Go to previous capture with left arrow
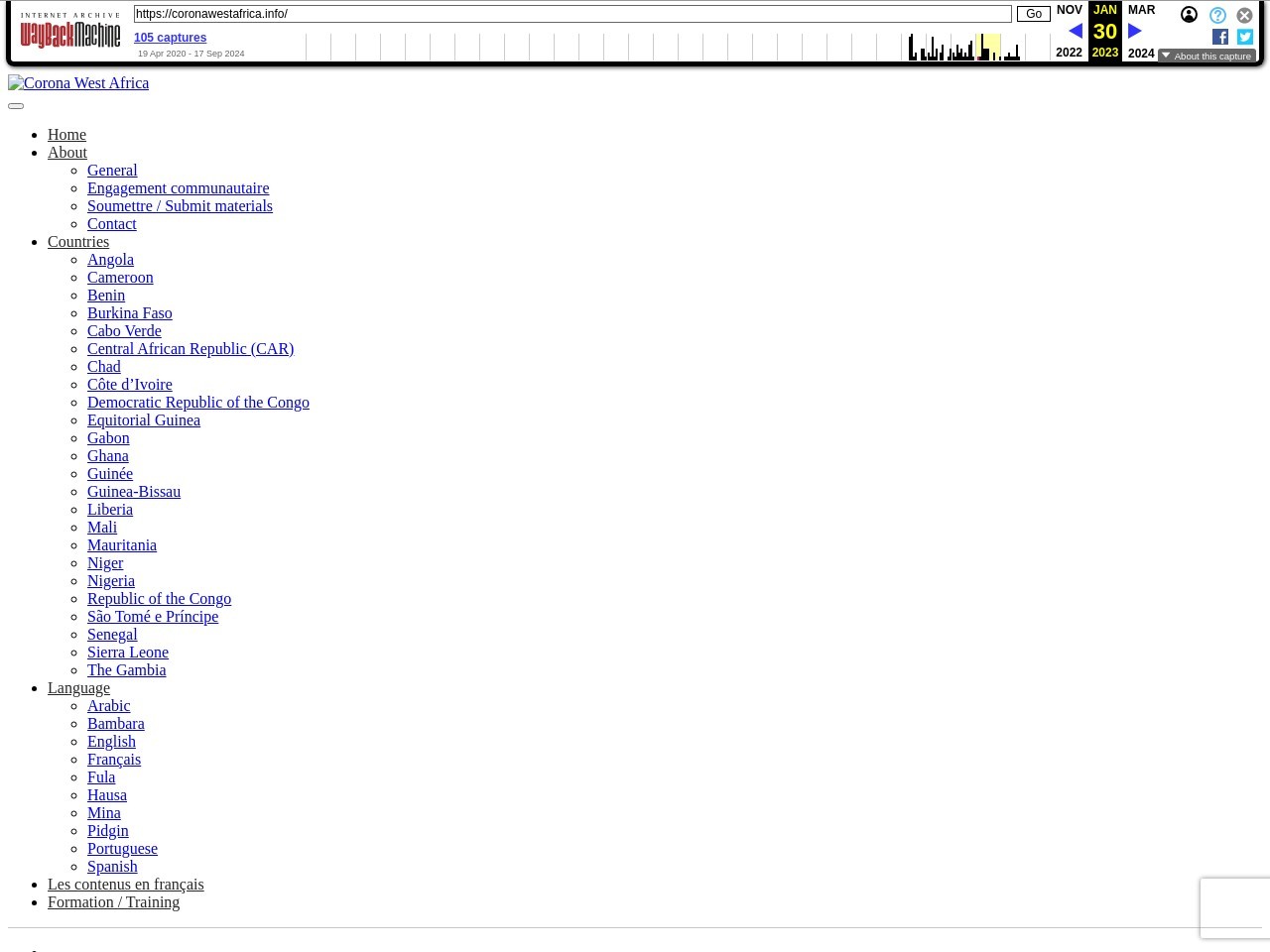Screen dimensions: 1270x952 [x=1075, y=32]
